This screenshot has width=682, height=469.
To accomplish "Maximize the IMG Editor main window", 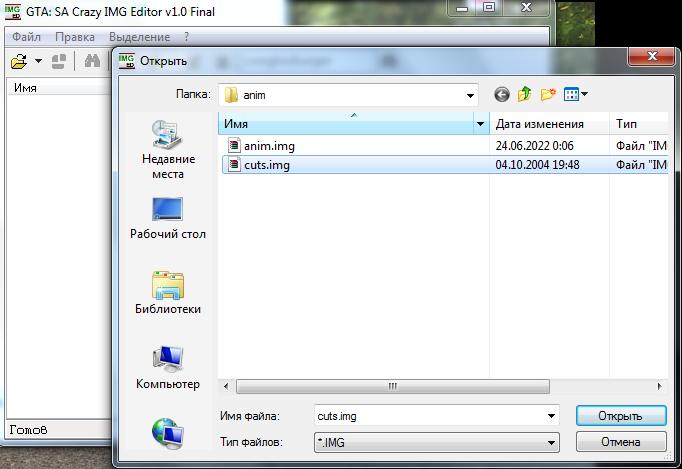I will click(489, 8).
